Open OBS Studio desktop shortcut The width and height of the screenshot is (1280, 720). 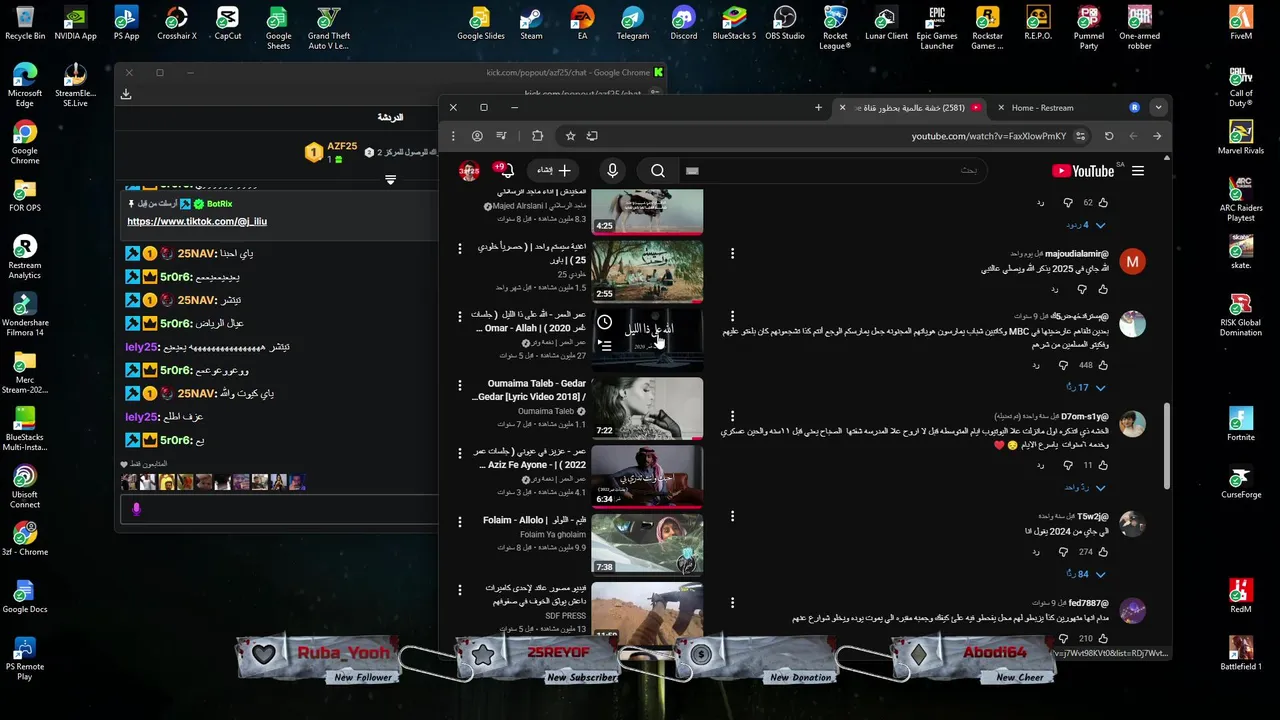click(785, 24)
